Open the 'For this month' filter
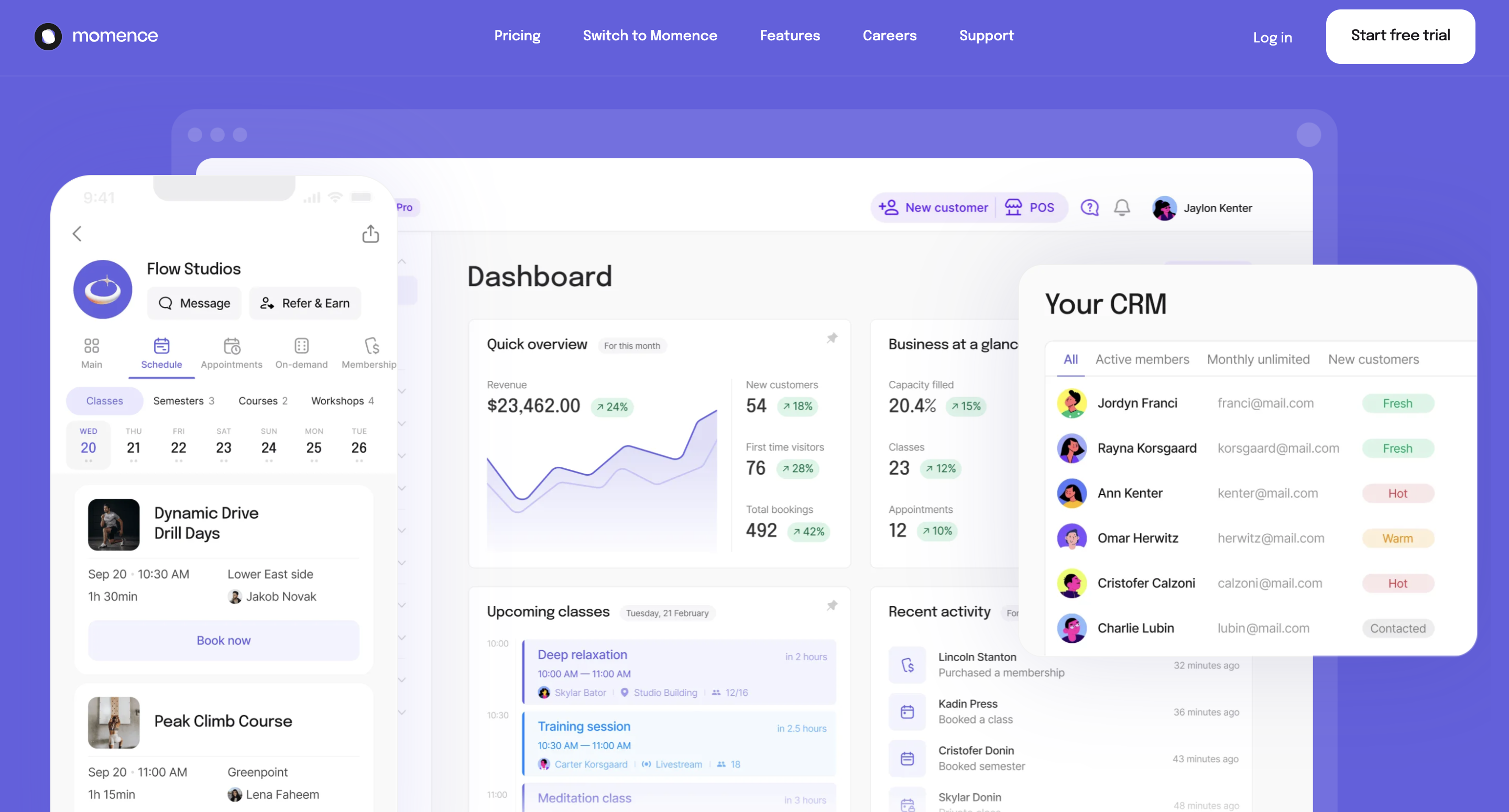The image size is (1509, 812). tap(632, 345)
